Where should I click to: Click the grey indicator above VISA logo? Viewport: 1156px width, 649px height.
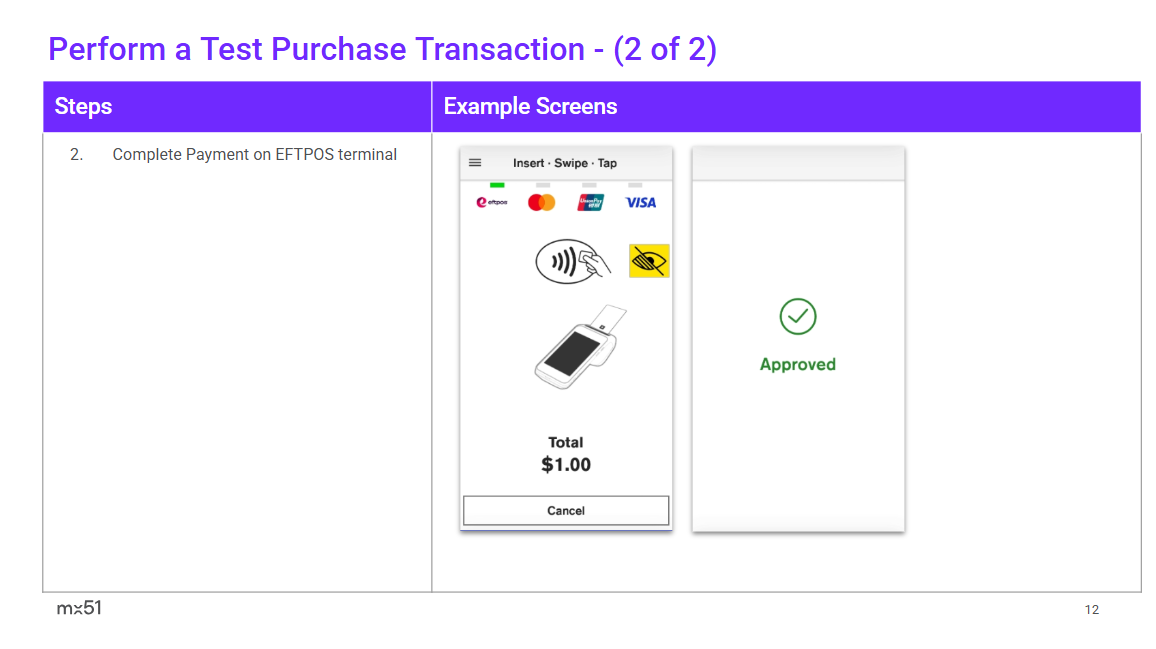point(635,185)
